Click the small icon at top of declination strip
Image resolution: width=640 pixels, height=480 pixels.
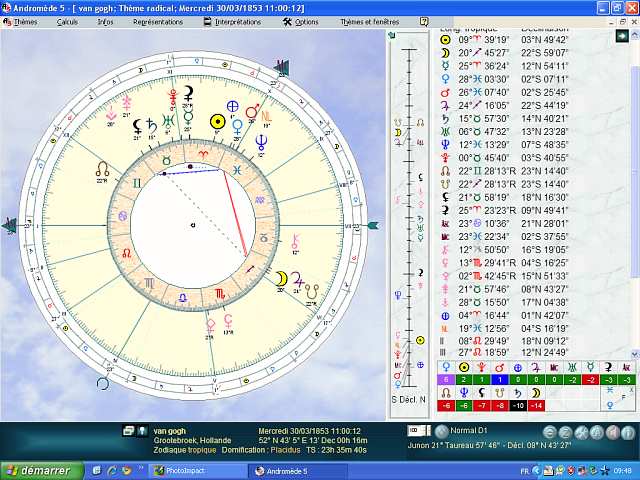(393, 35)
